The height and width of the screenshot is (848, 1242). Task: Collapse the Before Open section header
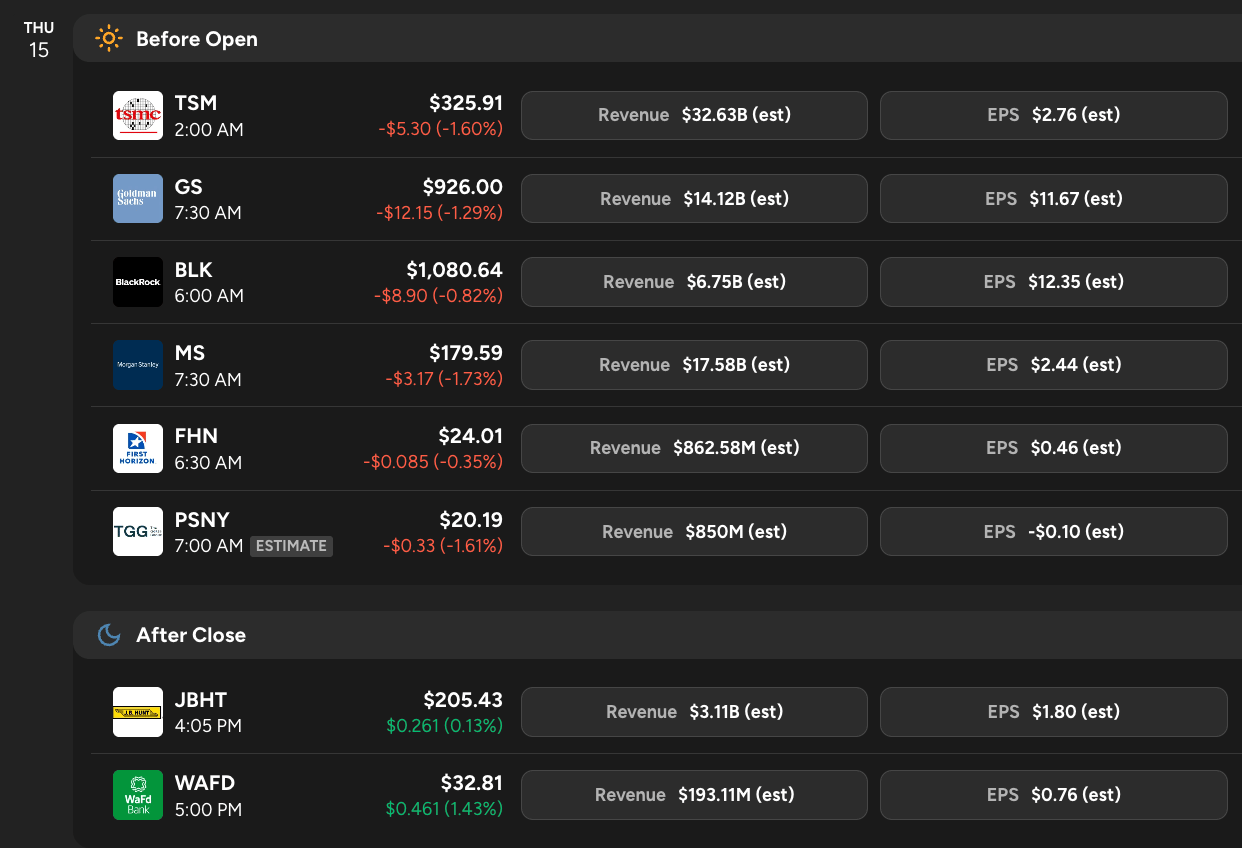pyautogui.click(x=658, y=39)
